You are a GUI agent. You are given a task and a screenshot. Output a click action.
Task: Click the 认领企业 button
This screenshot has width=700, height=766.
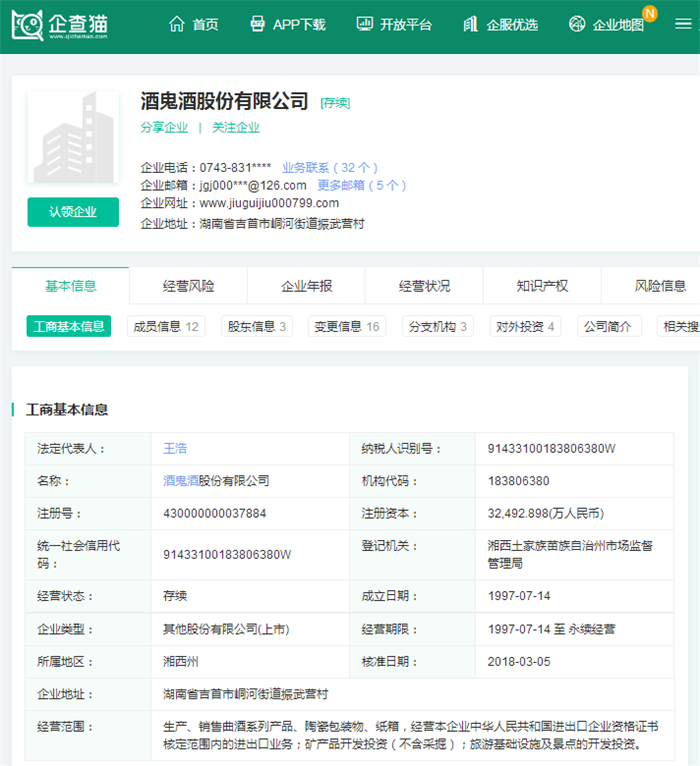click(73, 212)
